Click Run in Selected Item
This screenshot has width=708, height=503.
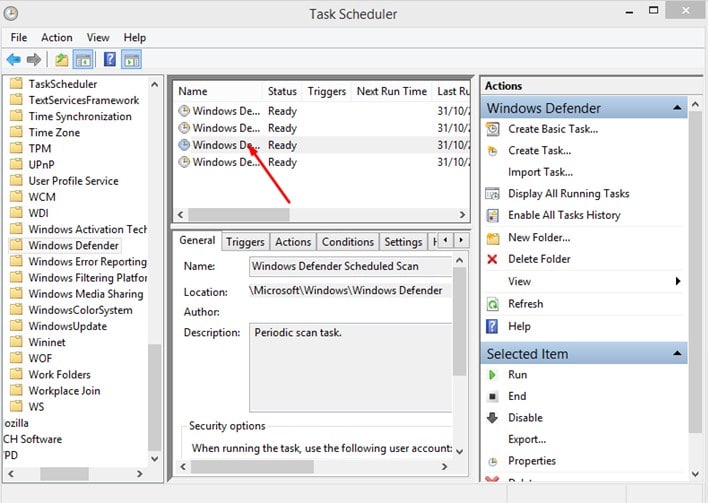(517, 375)
